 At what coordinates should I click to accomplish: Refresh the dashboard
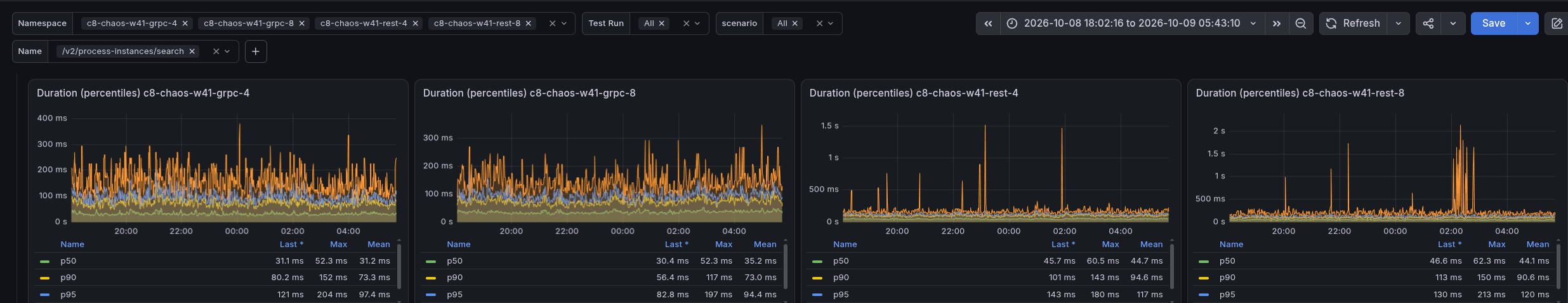point(1353,24)
